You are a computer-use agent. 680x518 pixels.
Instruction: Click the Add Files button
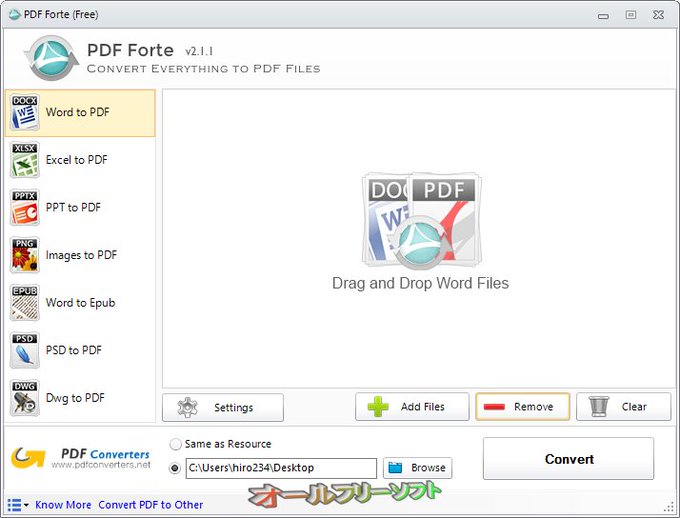click(412, 407)
